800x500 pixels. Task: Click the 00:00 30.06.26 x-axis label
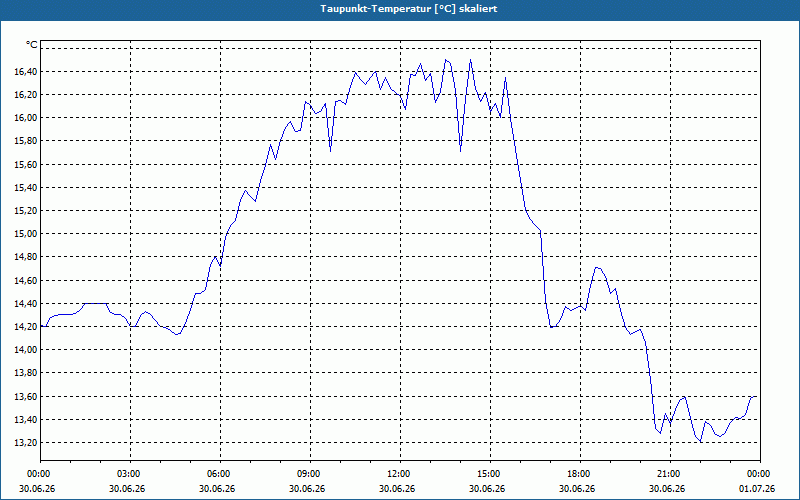click(x=37, y=481)
